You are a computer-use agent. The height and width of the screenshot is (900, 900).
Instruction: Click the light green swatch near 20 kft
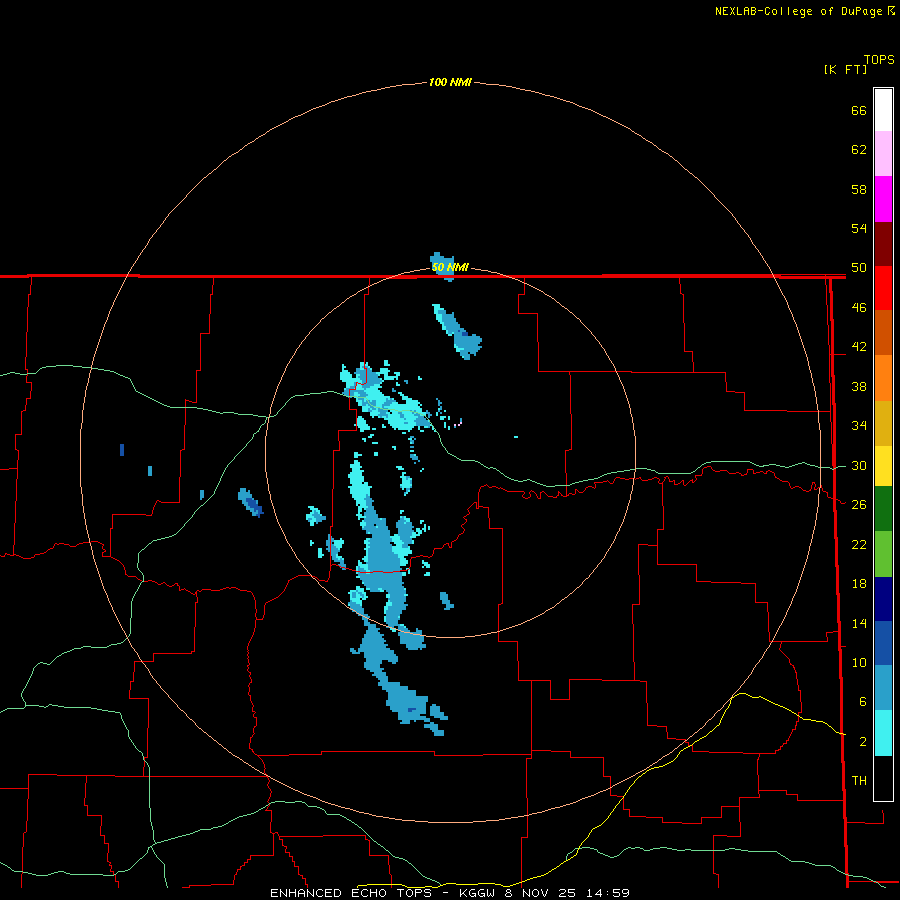click(x=883, y=554)
